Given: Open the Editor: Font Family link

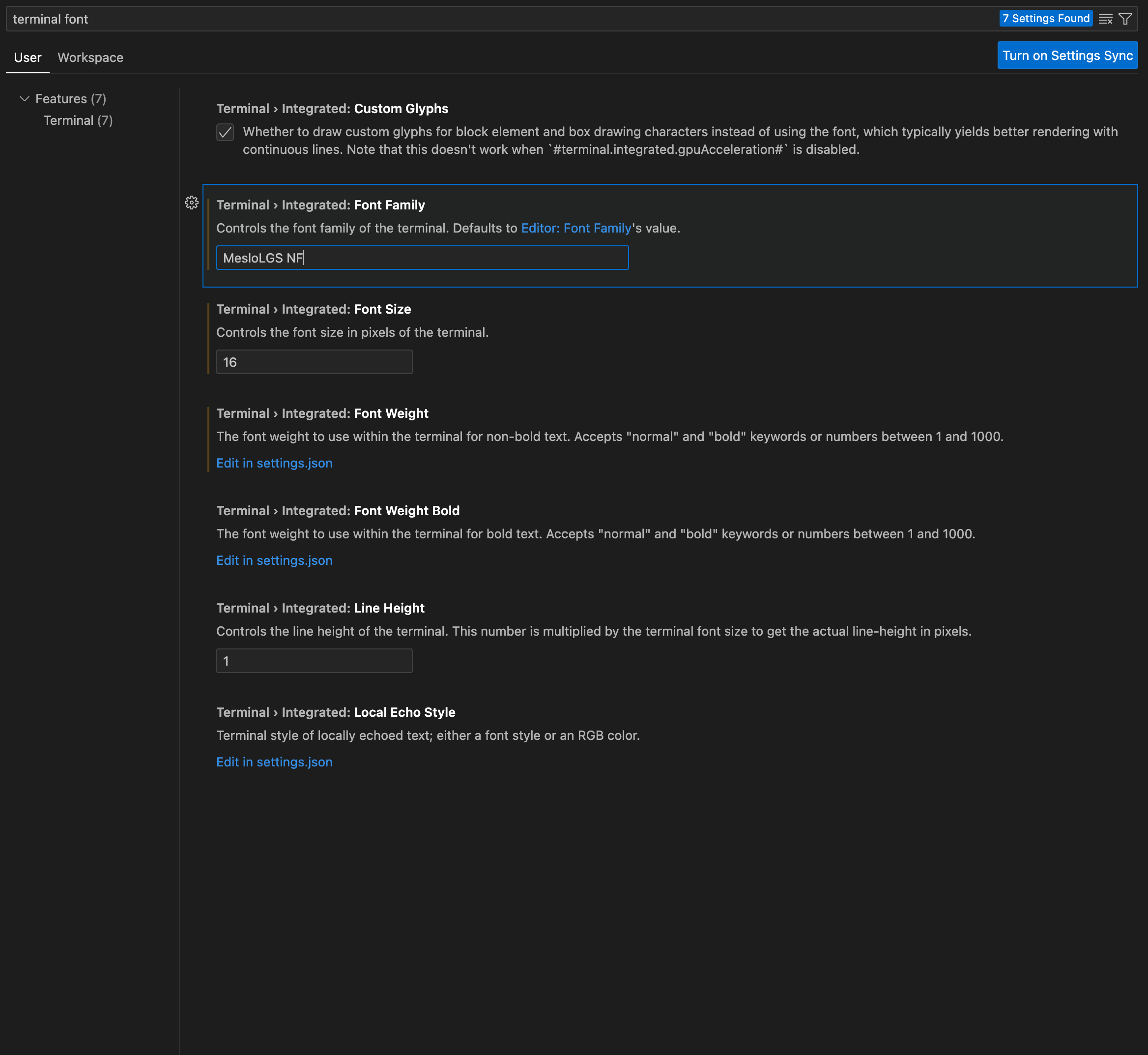Looking at the screenshot, I should pos(575,229).
